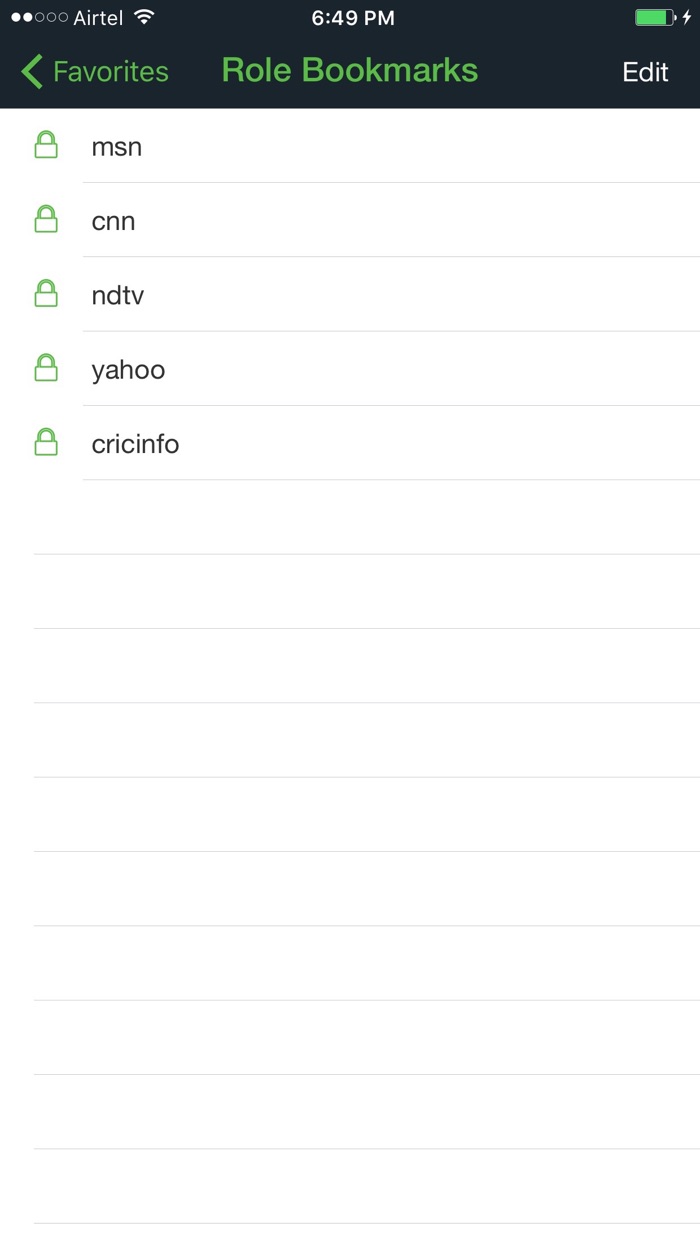Toggle the lock on yahoo bookmark
Image resolution: width=700 pixels, height=1244 pixels.
46,369
